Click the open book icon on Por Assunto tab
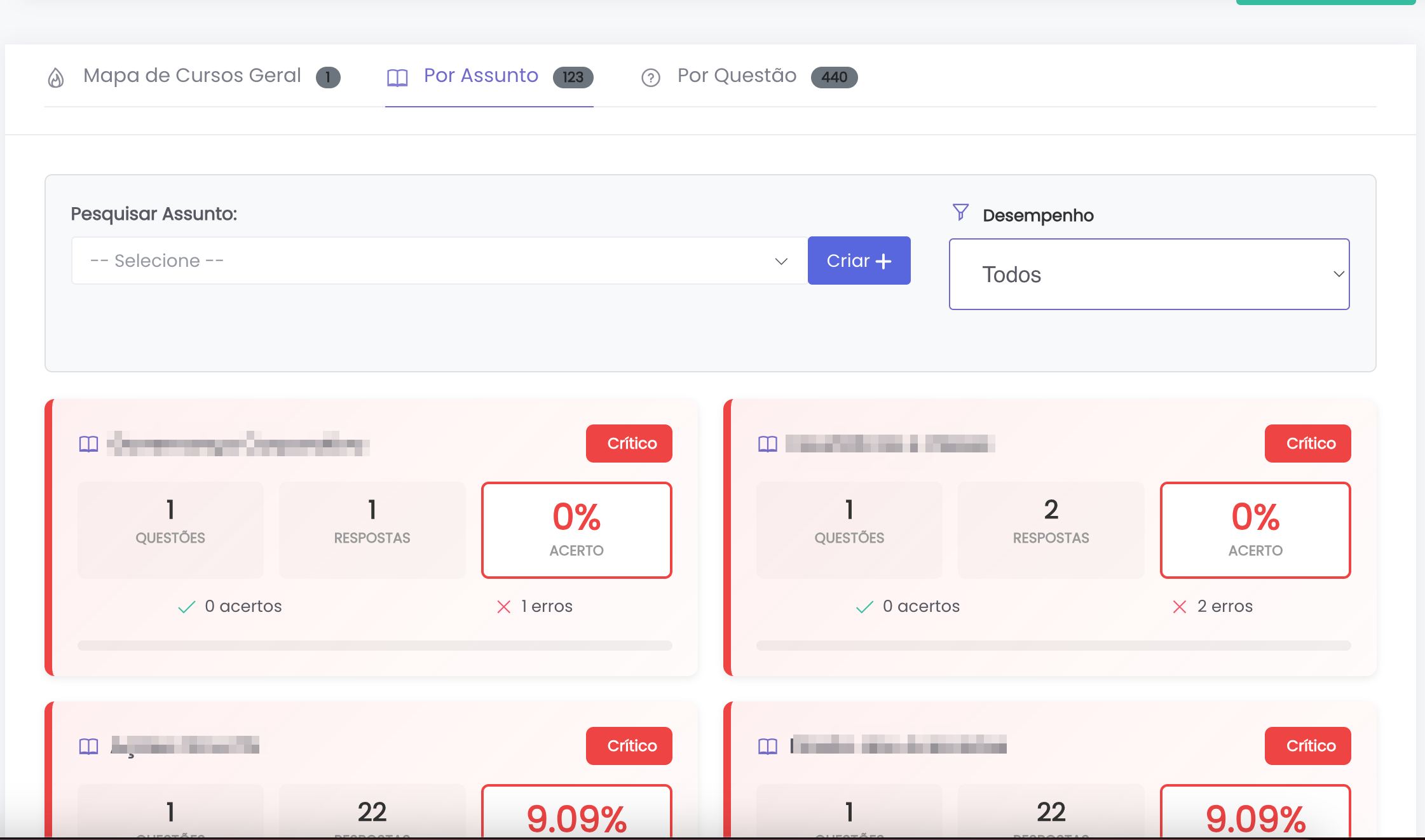The width and height of the screenshot is (1425, 840). tap(397, 78)
